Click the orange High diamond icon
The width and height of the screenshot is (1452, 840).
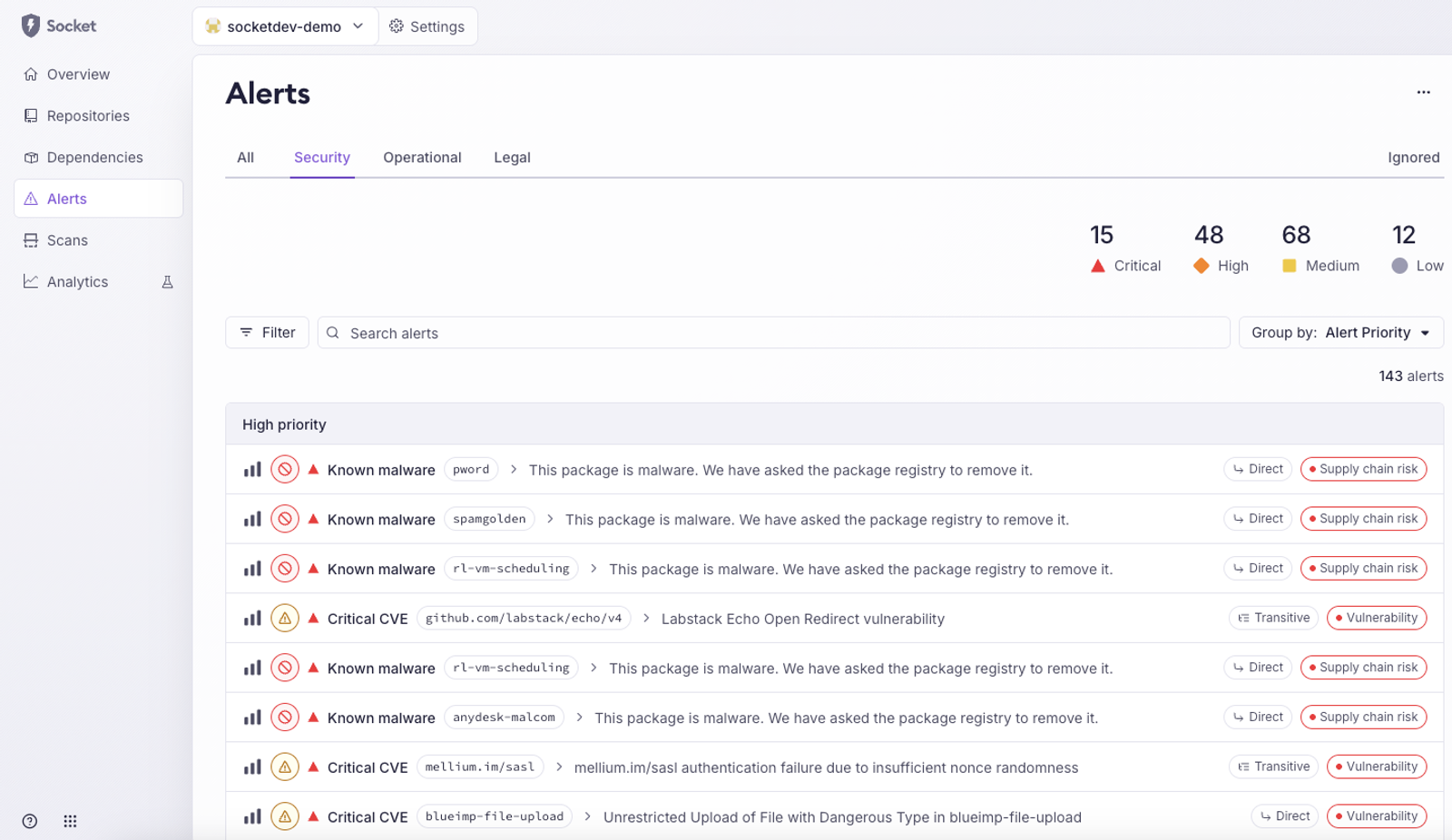(1202, 266)
